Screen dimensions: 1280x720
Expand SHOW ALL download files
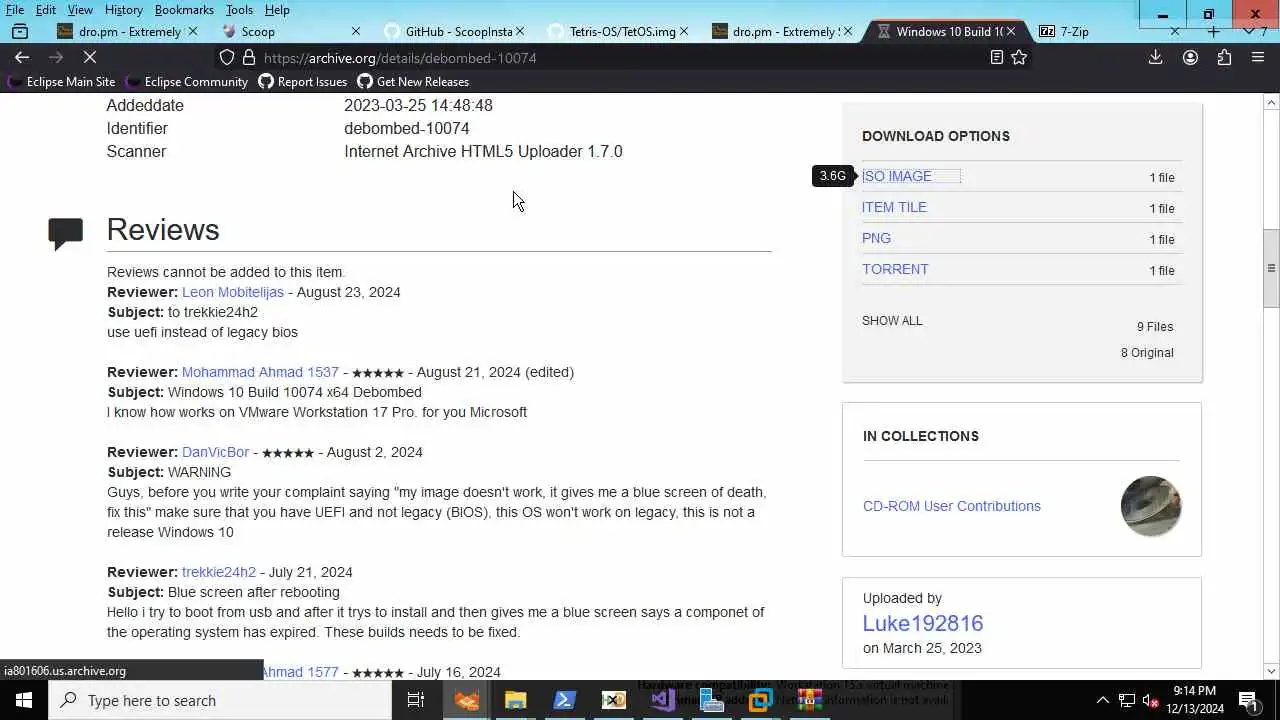[892, 321]
